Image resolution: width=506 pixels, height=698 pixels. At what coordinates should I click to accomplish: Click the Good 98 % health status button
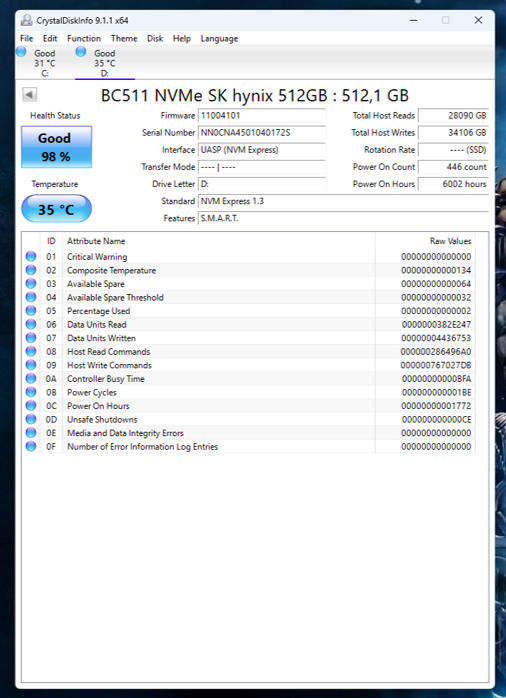(57, 147)
